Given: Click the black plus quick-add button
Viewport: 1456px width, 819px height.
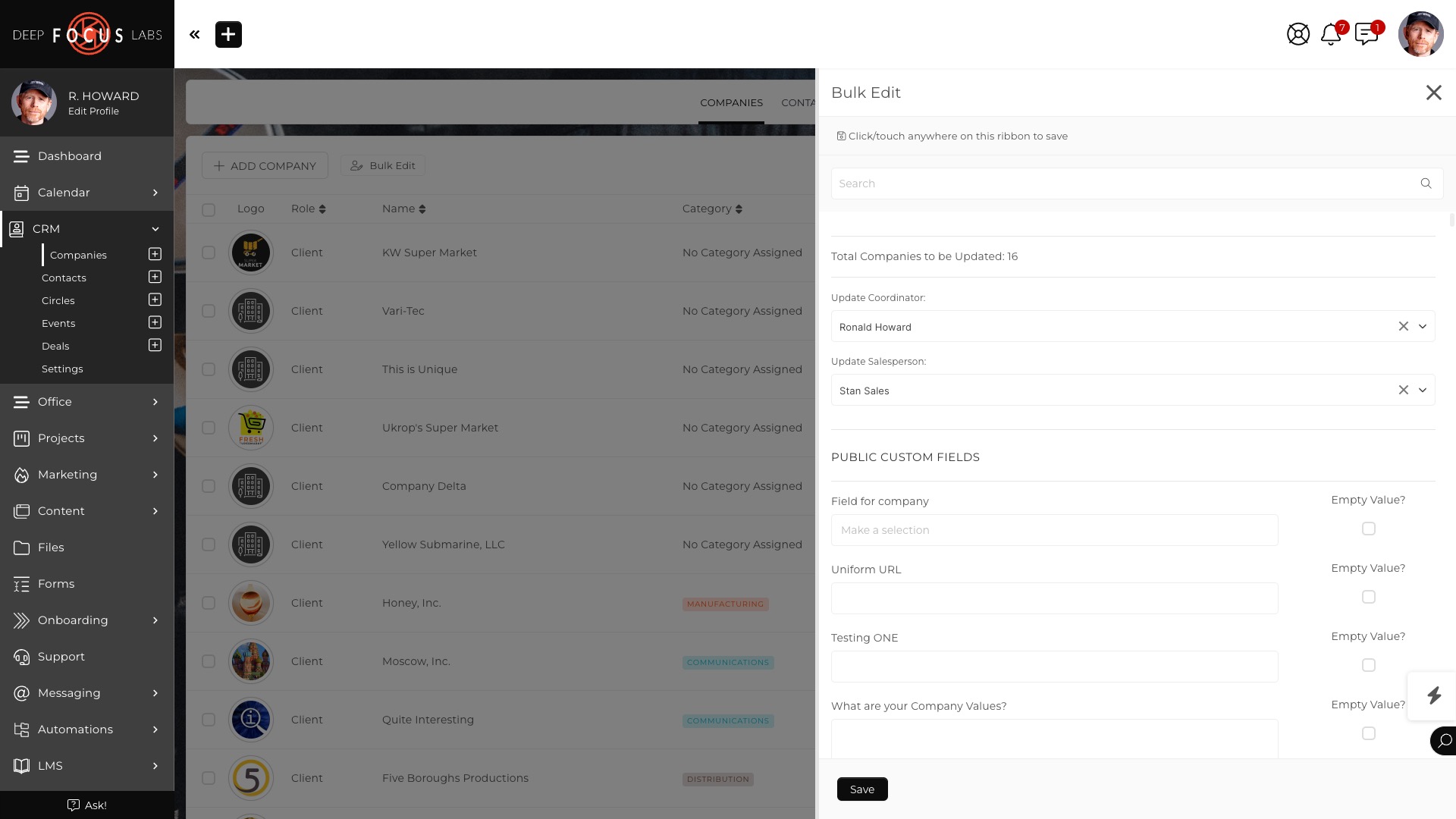Looking at the screenshot, I should [228, 34].
